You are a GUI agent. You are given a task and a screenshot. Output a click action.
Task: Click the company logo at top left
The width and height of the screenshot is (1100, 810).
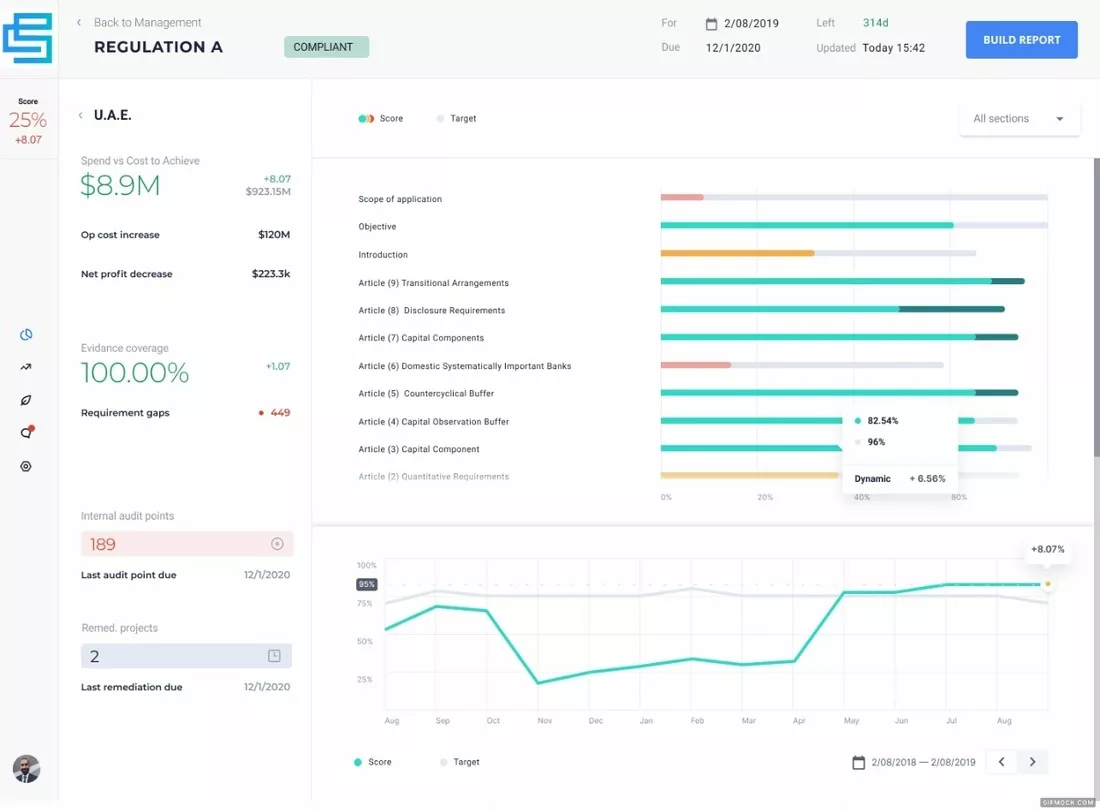pyautogui.click(x=27, y=38)
